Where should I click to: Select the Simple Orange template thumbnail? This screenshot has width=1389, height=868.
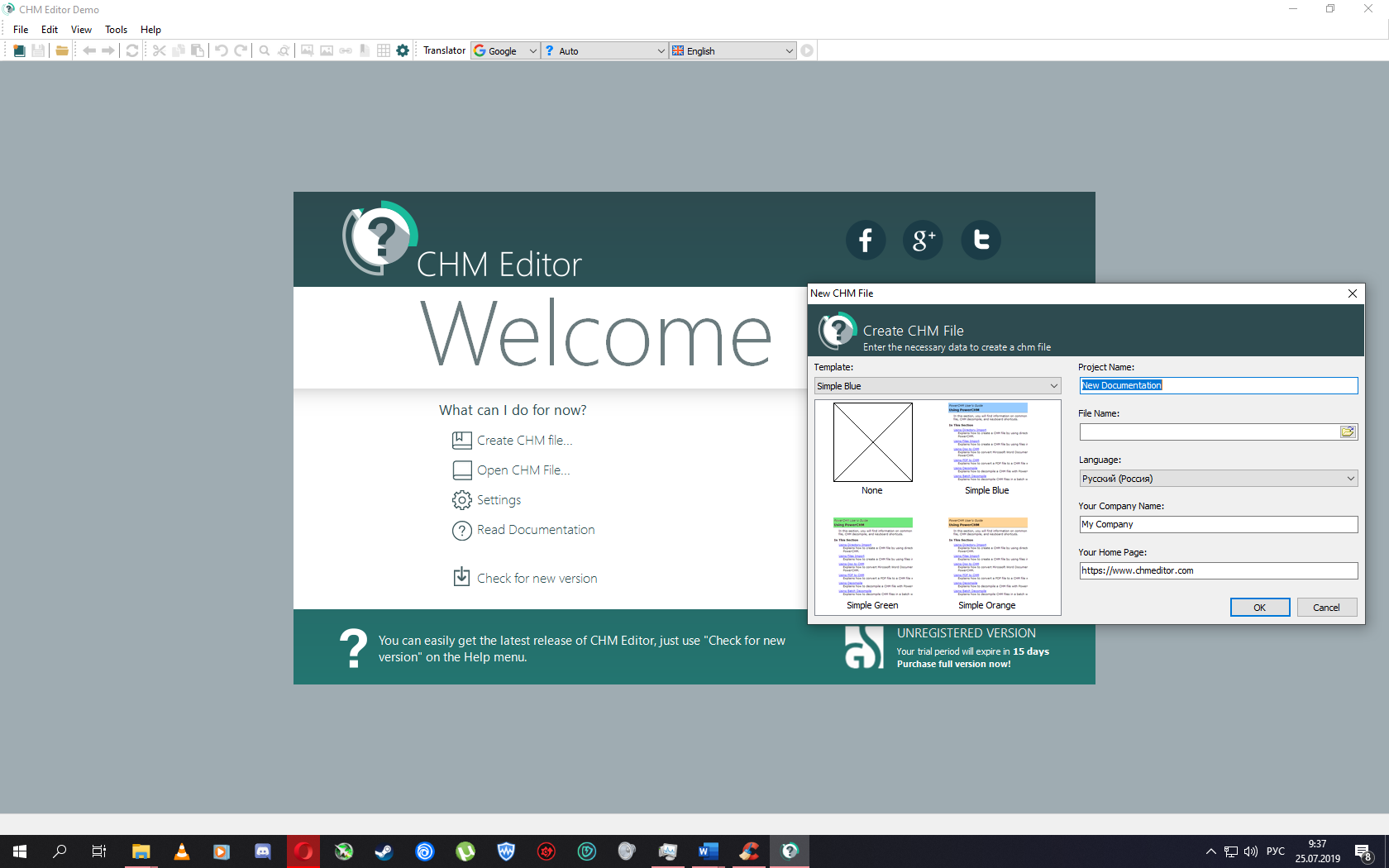[x=987, y=564]
